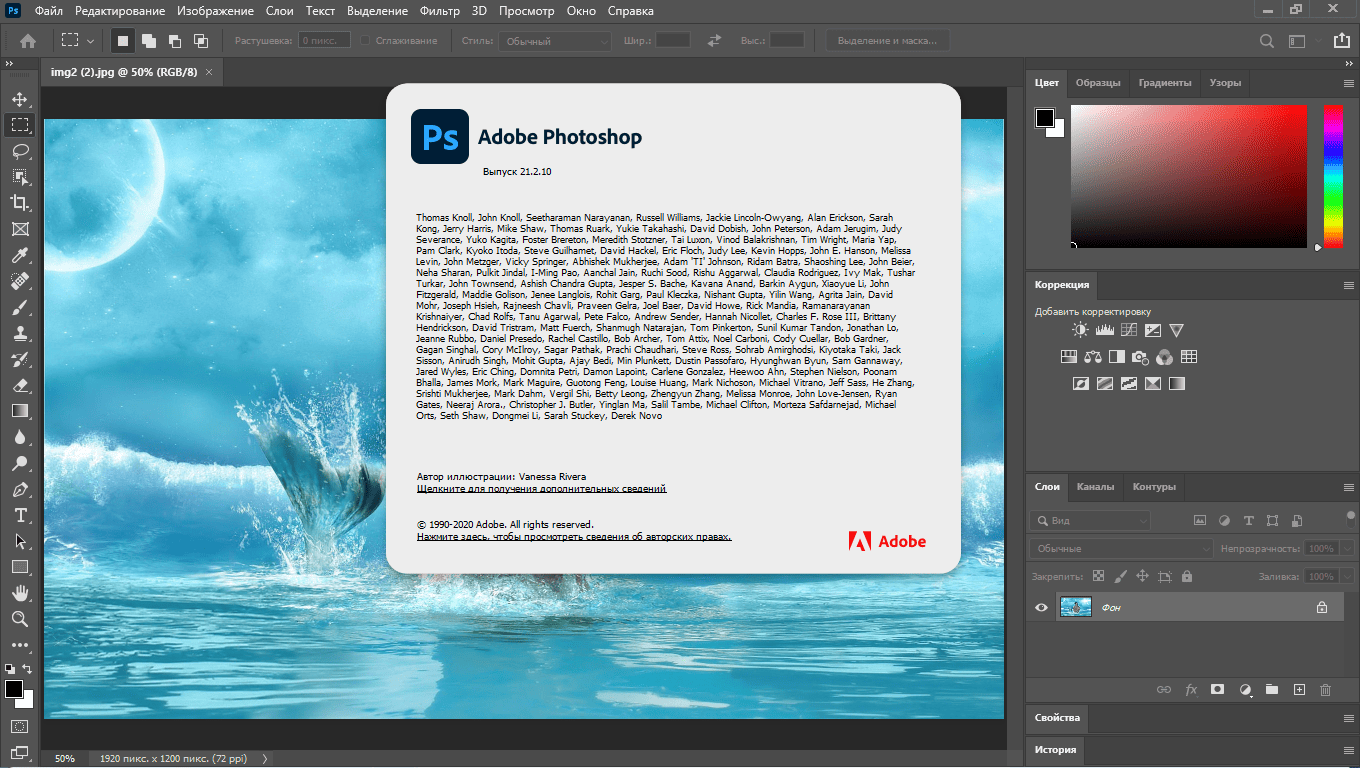
Task: Click the foreground color swatch in Цвет panel
Action: tap(1045, 118)
